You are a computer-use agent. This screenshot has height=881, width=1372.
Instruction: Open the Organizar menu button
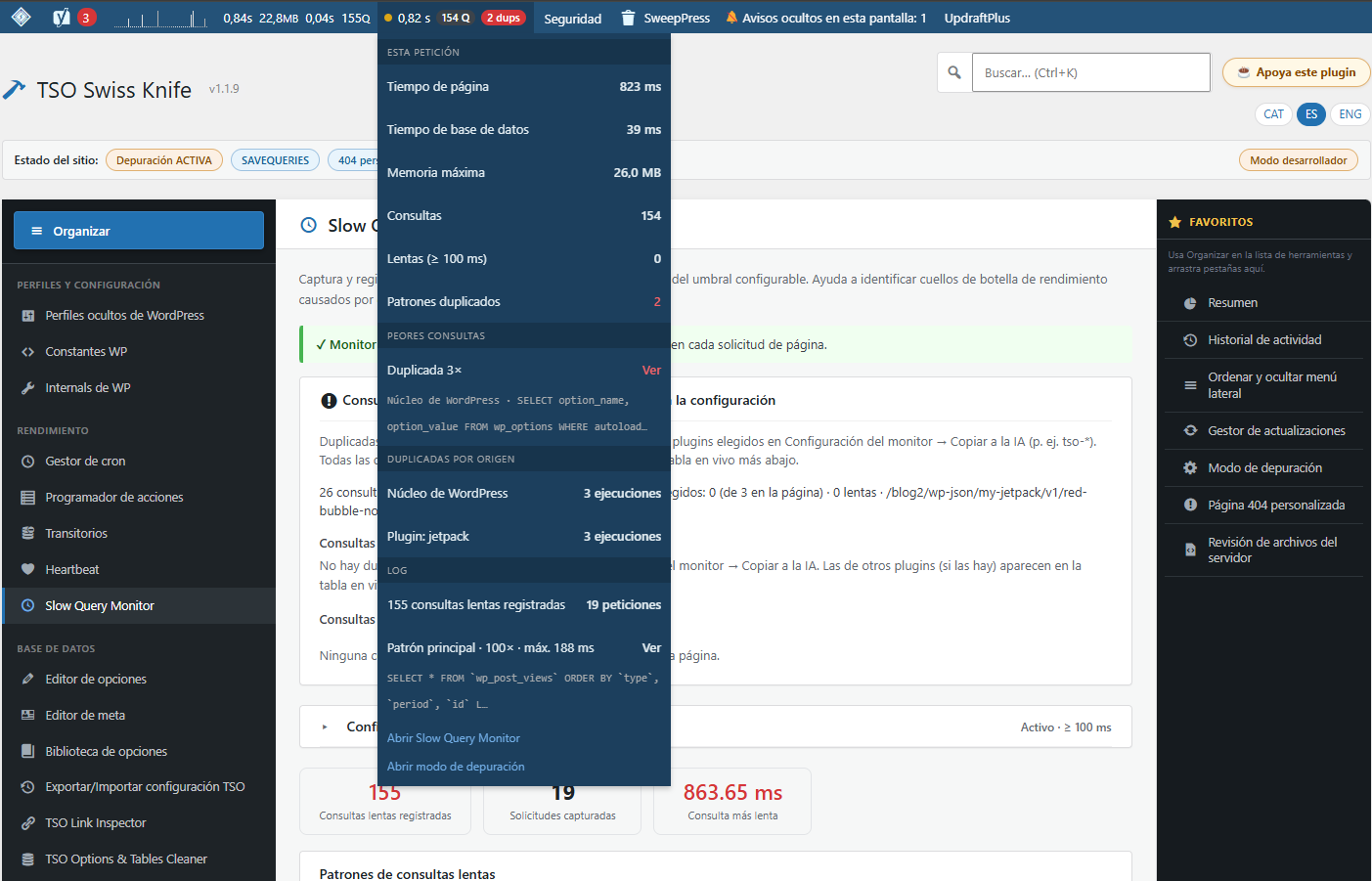click(139, 231)
